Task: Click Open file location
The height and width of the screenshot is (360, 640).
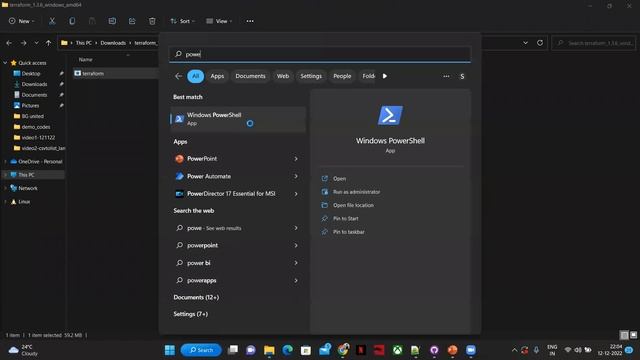Action: (353, 205)
